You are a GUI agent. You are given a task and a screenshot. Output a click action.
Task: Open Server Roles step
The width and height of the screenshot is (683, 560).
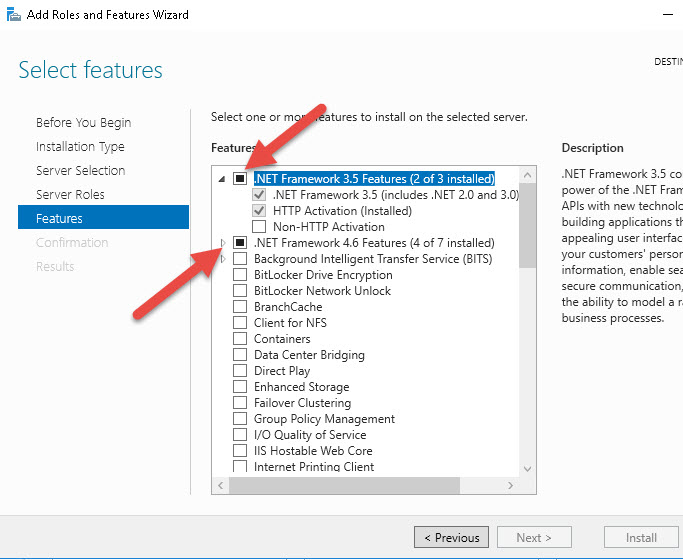point(70,195)
